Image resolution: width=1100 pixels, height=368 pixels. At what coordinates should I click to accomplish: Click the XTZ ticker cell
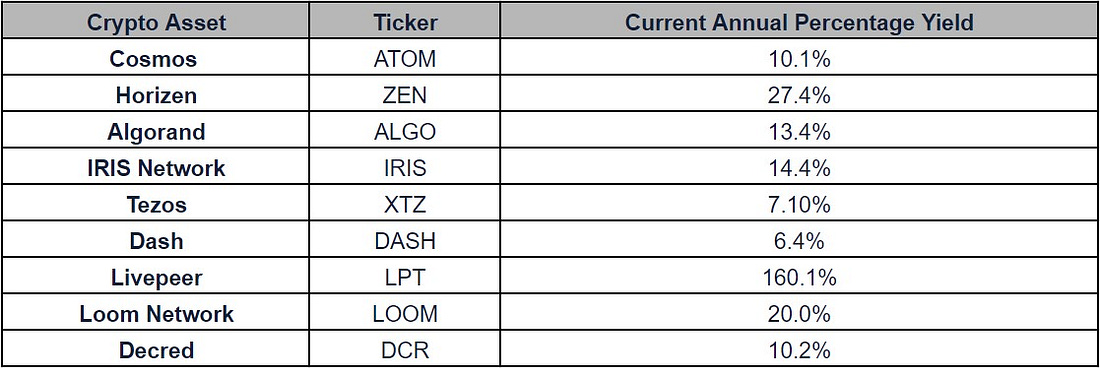tap(405, 204)
